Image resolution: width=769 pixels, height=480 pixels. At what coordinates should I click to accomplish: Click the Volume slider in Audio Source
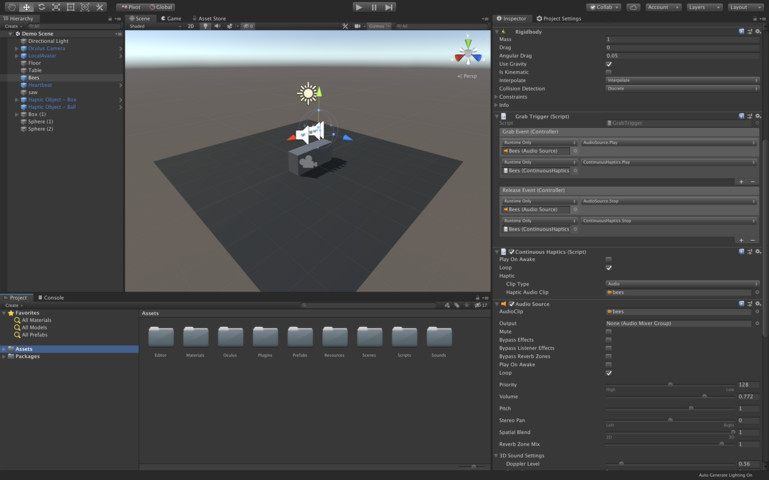click(x=668, y=397)
